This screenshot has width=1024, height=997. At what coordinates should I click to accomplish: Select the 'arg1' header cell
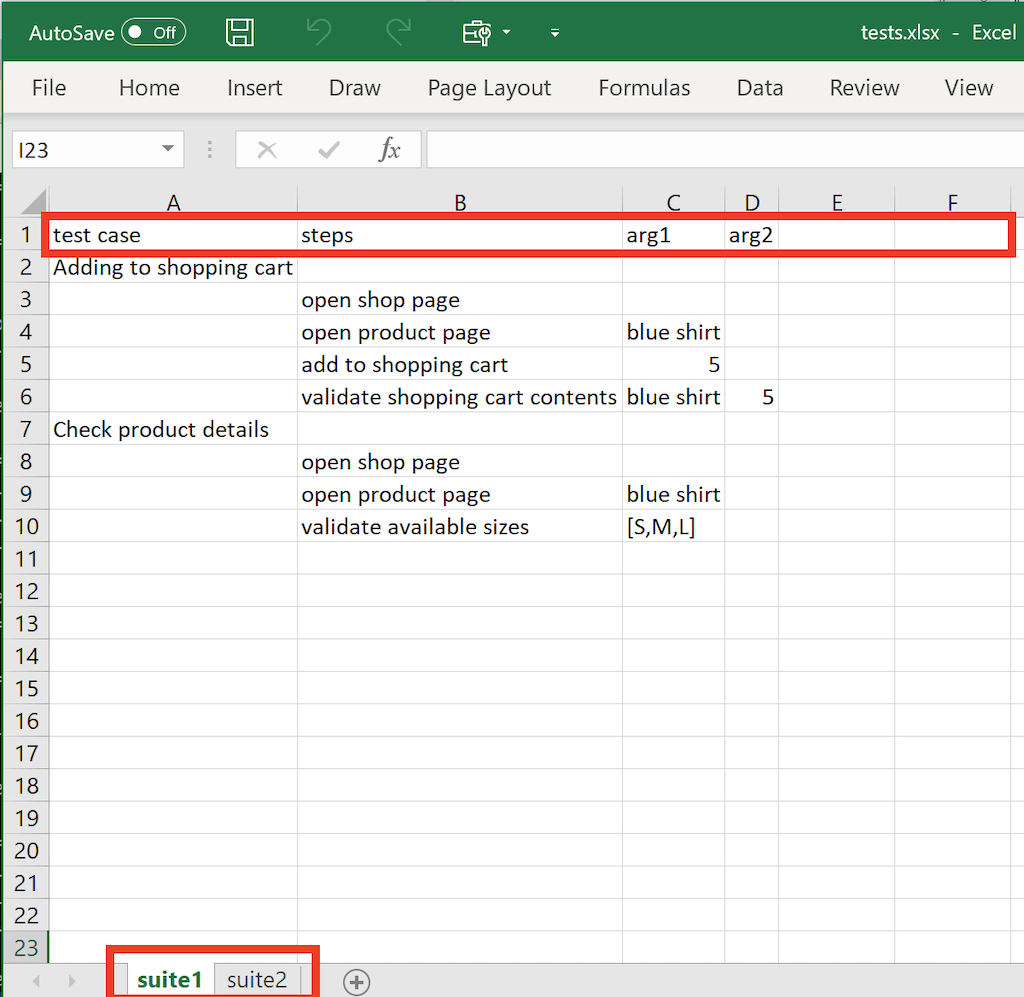[673, 234]
